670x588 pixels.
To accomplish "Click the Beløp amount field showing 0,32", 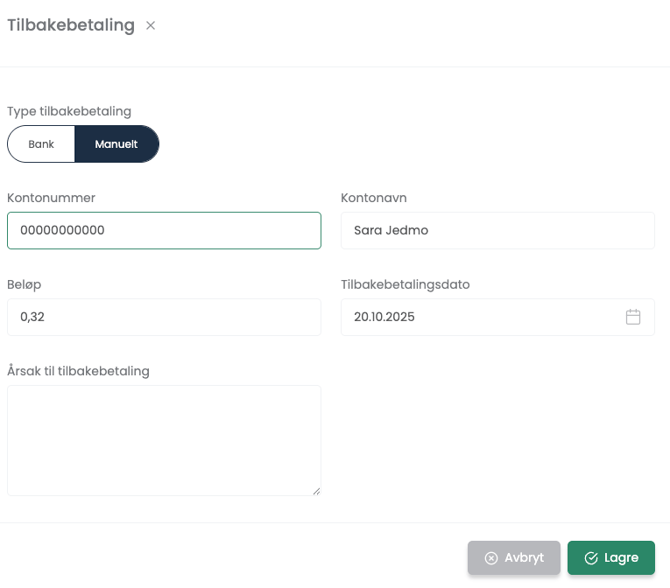I will coord(164,317).
